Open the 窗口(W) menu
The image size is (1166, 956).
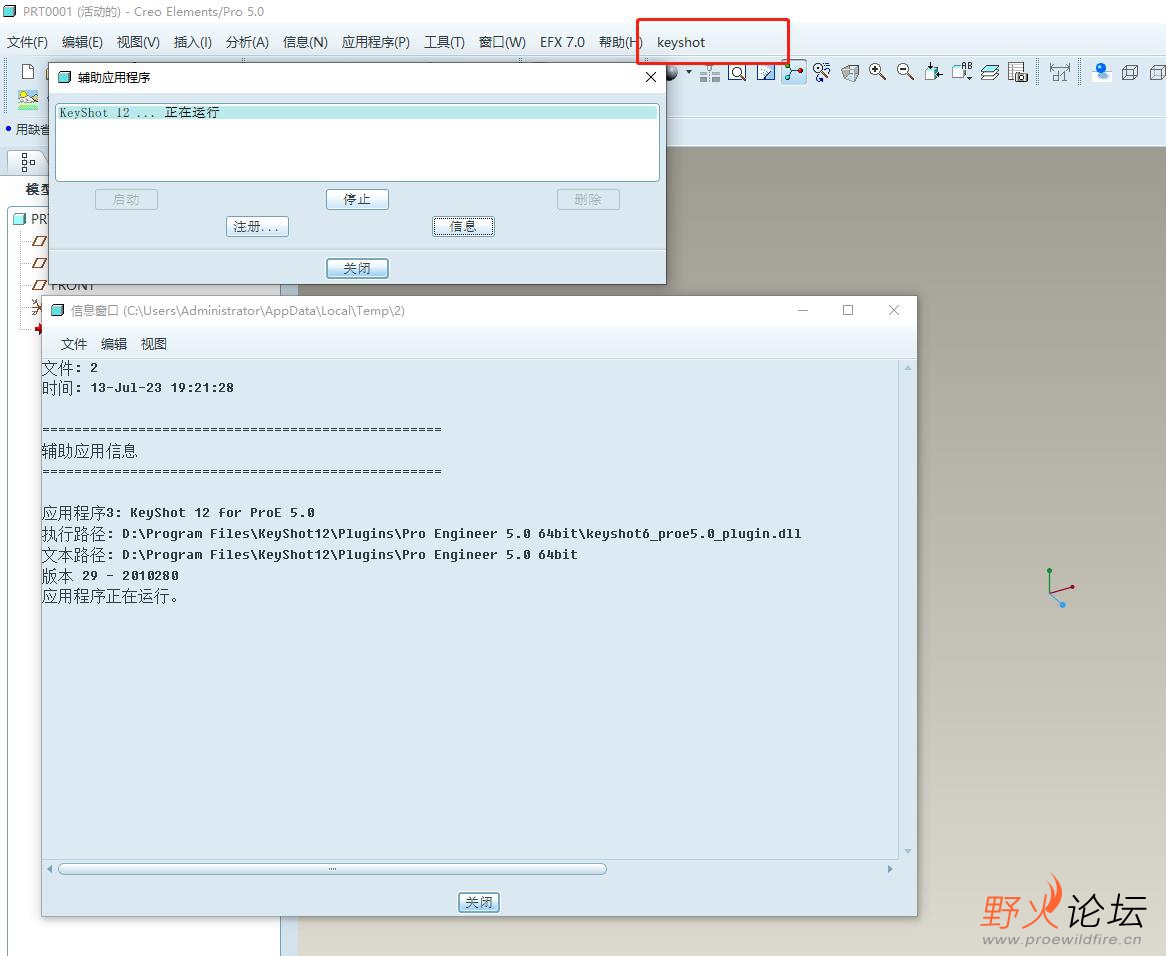point(502,42)
